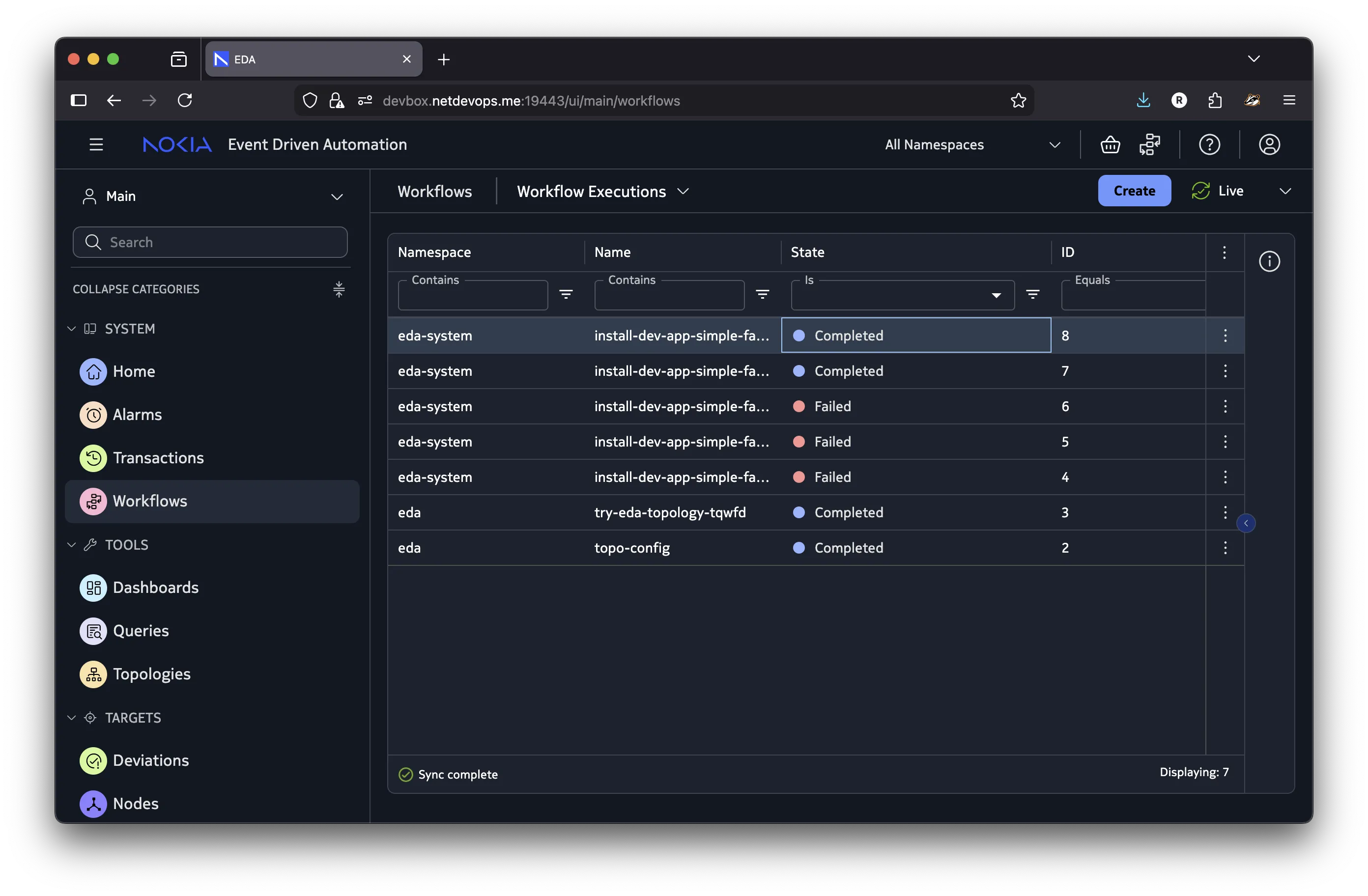Click Sync complete status

point(448,774)
